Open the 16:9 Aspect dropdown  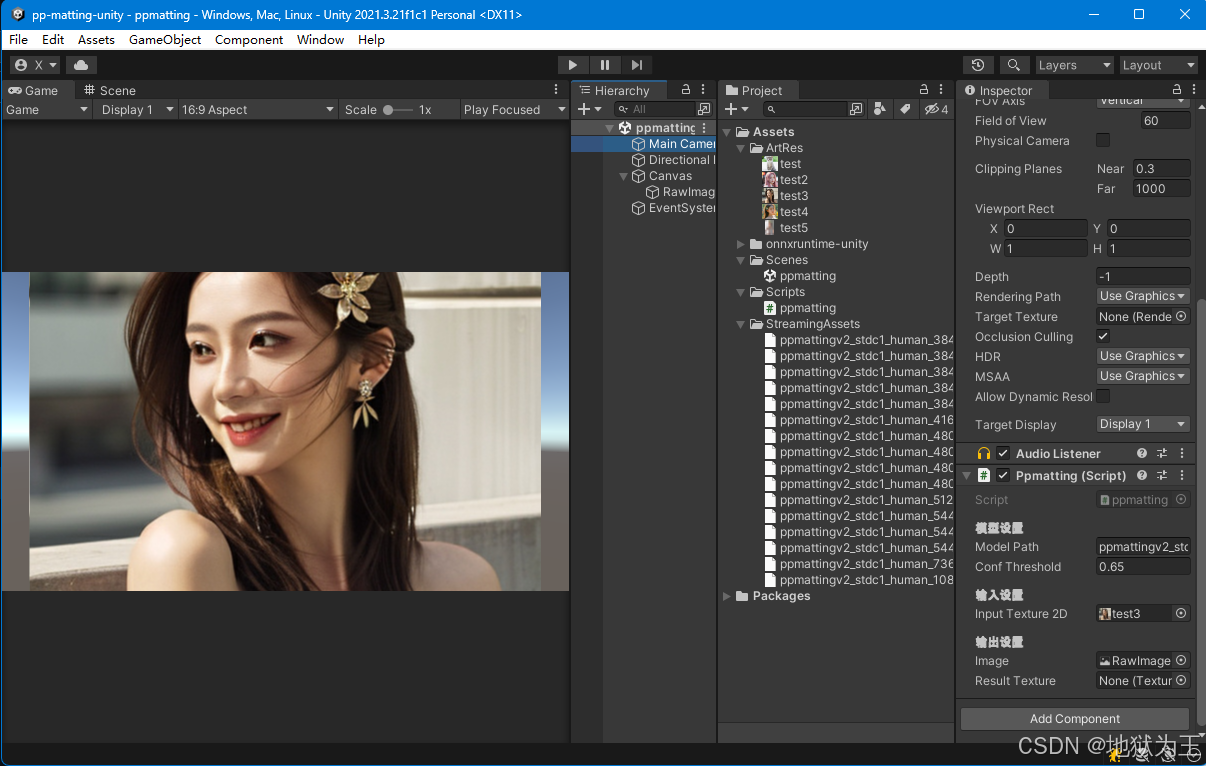coord(257,110)
